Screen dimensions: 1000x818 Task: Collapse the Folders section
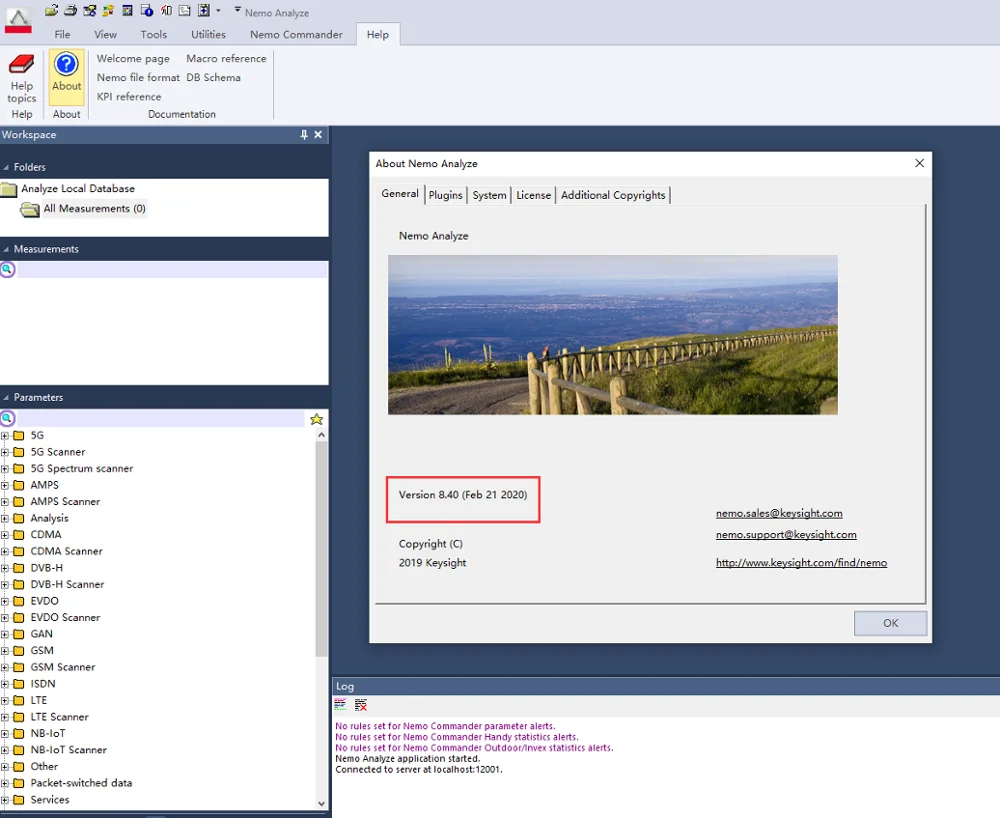pyautogui.click(x=6, y=167)
